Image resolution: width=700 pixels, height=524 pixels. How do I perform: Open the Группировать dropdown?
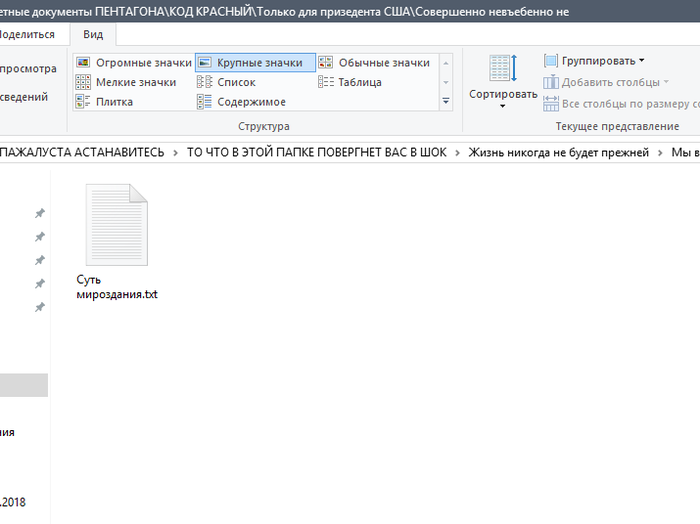point(594,61)
